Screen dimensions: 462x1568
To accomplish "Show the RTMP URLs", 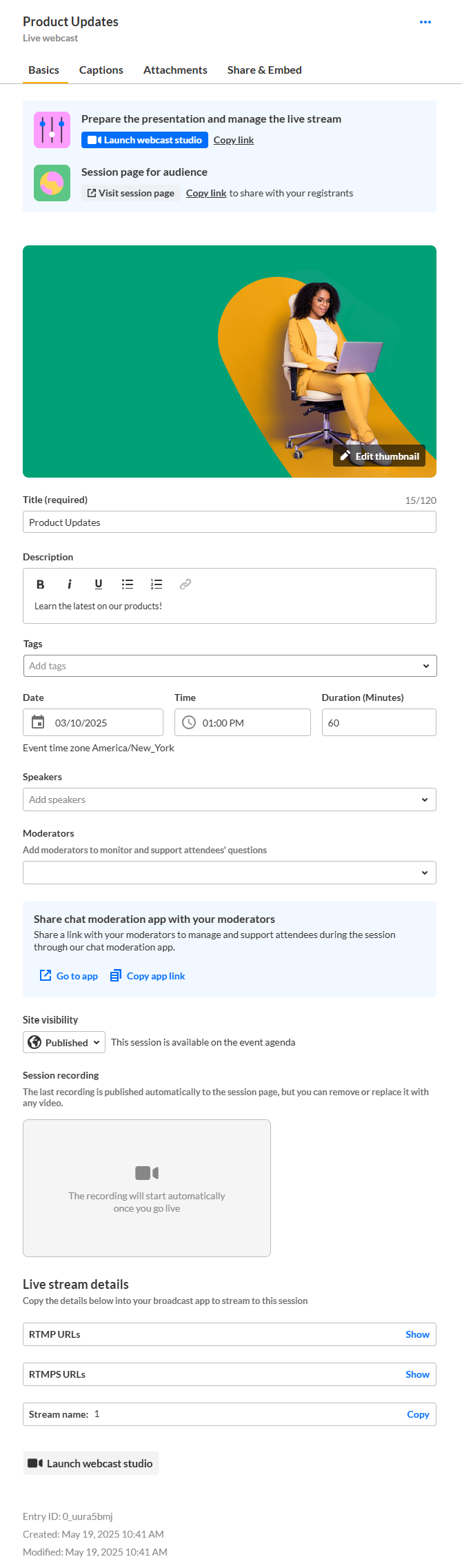I will (x=417, y=1334).
